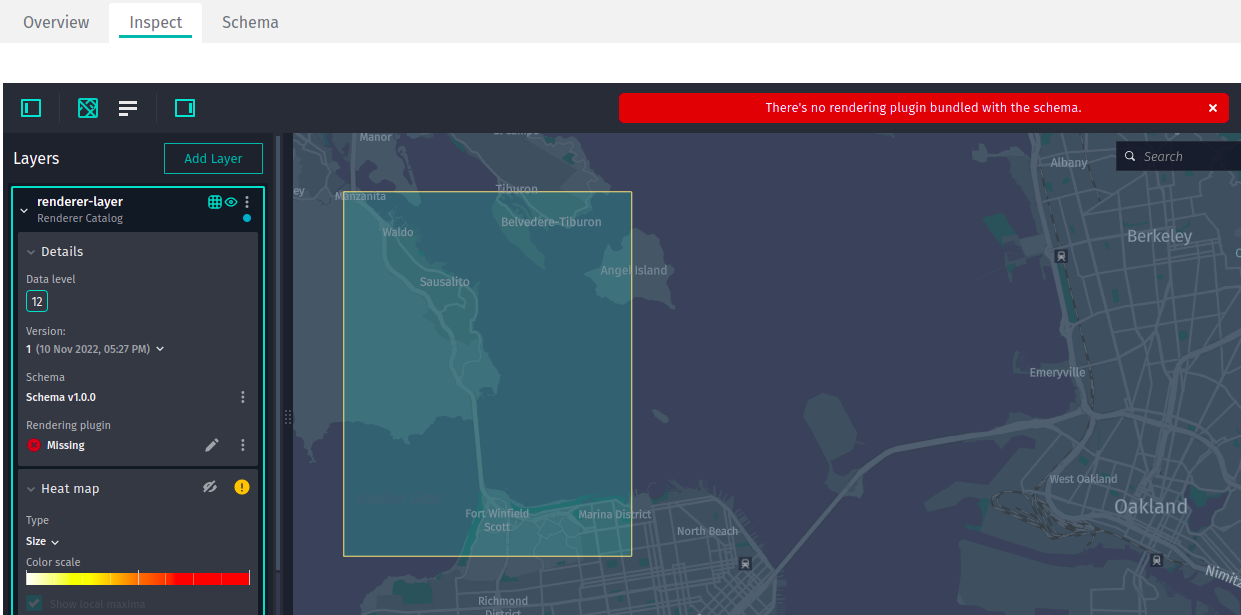
Task: Toggle Heat map visibility crossed-eye icon
Action: pyautogui.click(x=209, y=487)
